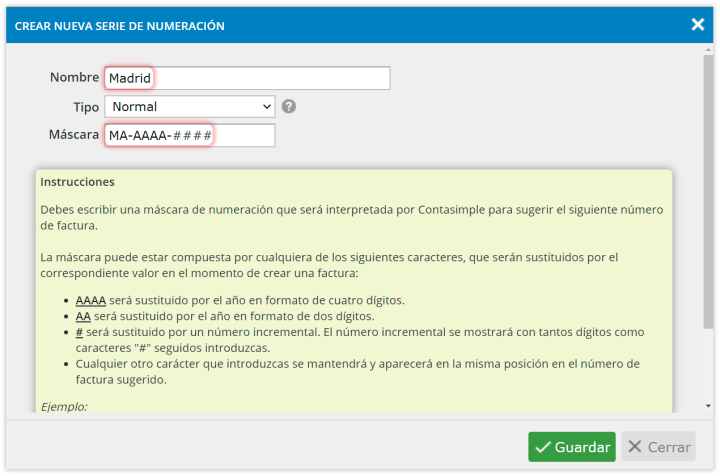Viewport: 720px width, 476px height.
Task: Focus the Máscara input field
Action: [190, 135]
